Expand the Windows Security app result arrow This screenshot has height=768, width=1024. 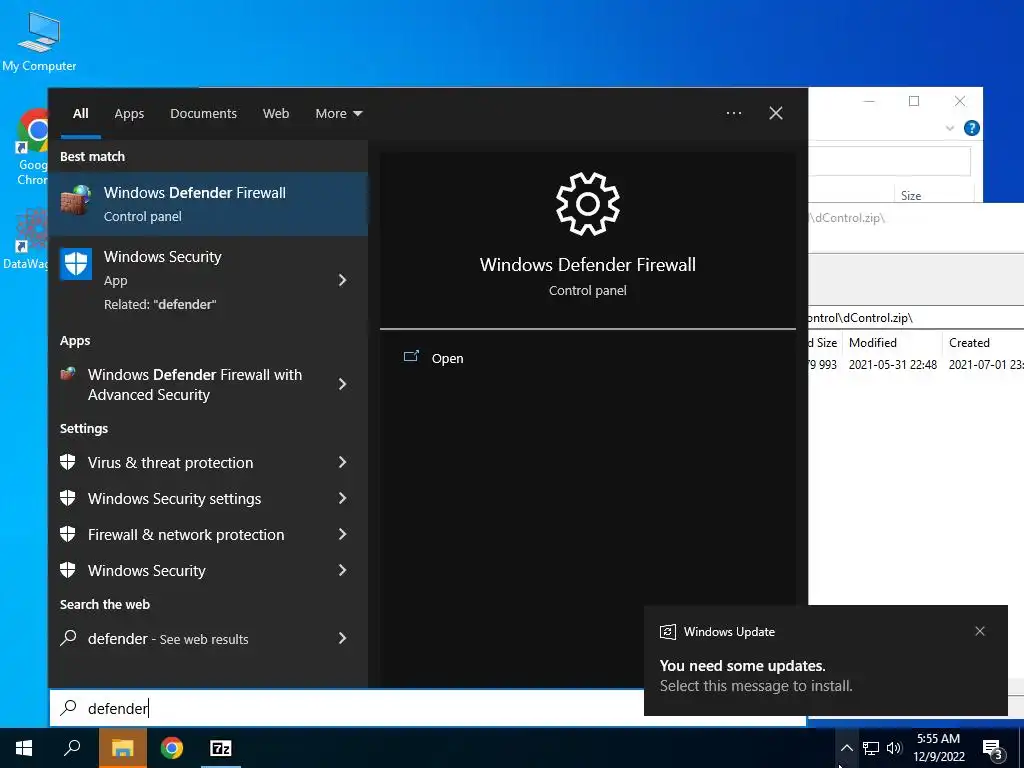coord(342,280)
